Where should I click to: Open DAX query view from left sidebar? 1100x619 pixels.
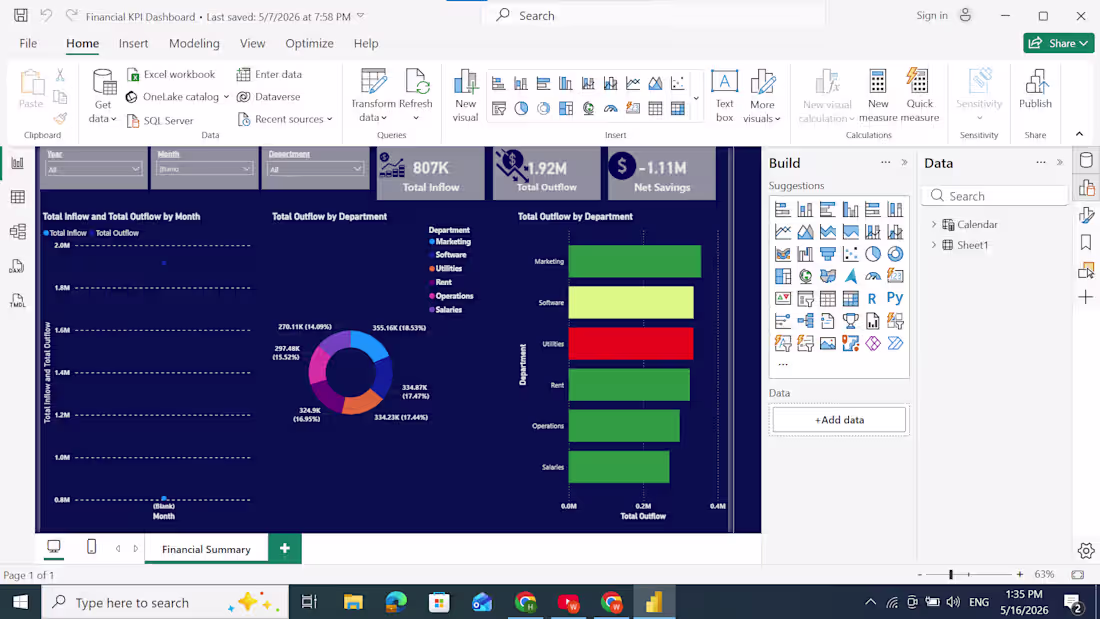click(18, 266)
